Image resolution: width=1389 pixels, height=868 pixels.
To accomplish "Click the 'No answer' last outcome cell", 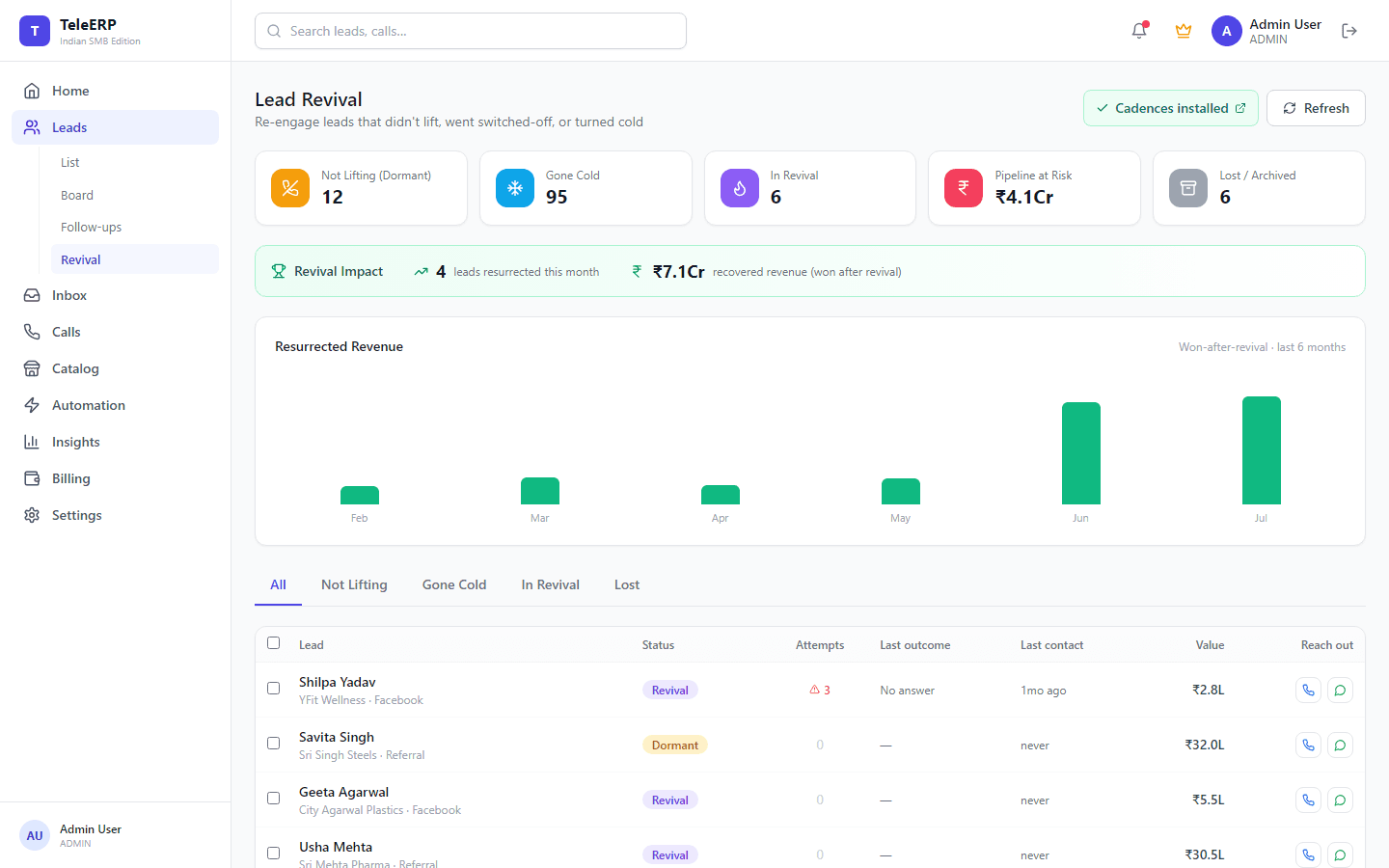I will coord(907,691).
